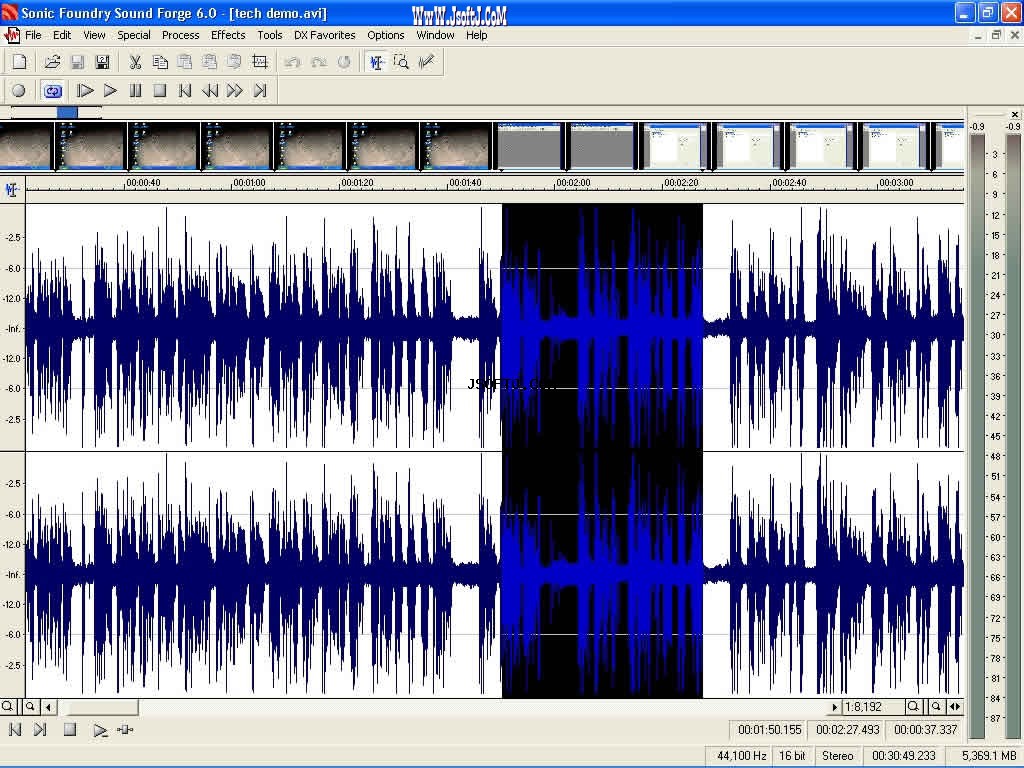Open the Edit menu

click(x=62, y=35)
